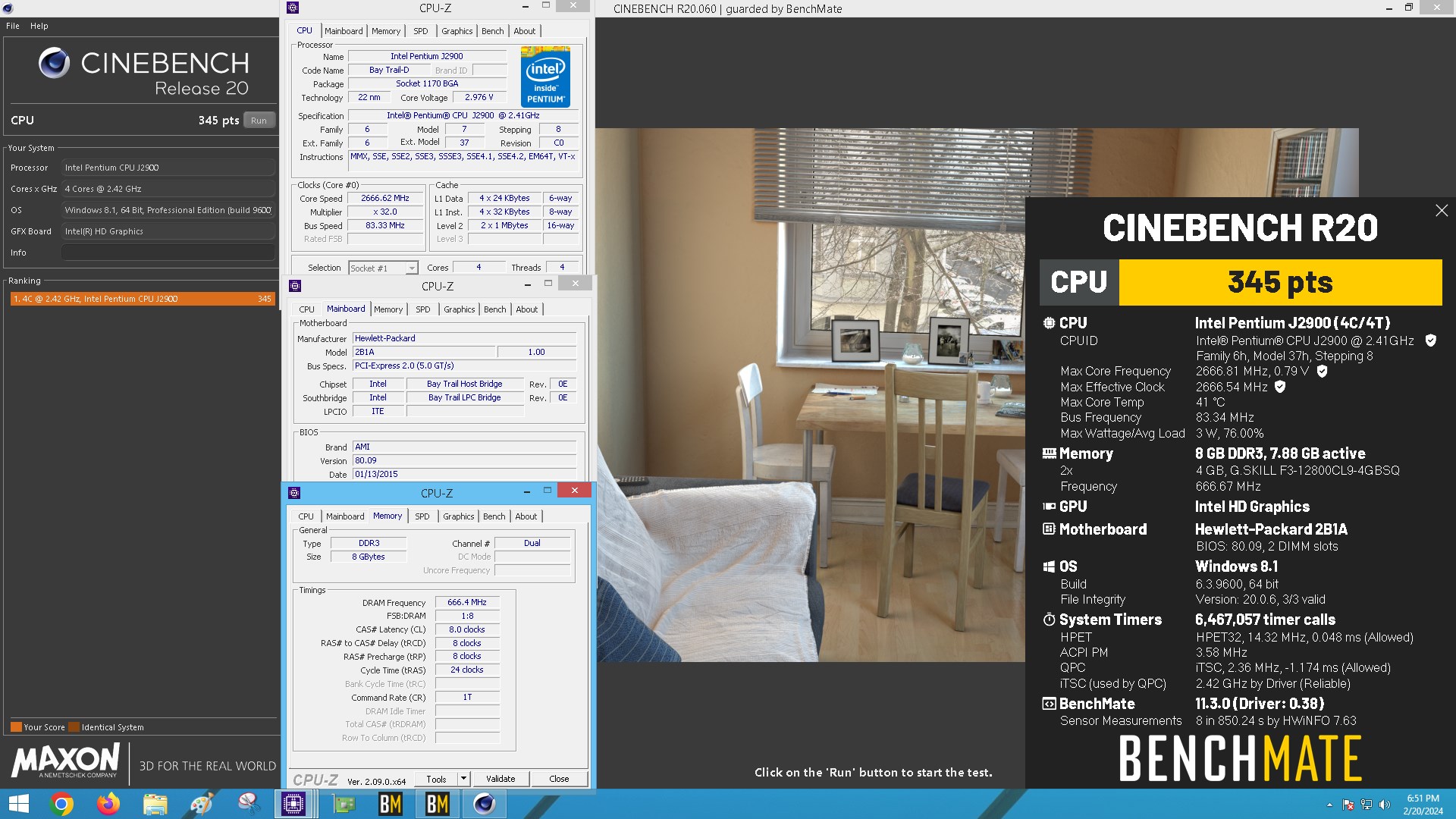Click the 'Identical System' legend label
The image size is (1456, 819).
coord(112,727)
